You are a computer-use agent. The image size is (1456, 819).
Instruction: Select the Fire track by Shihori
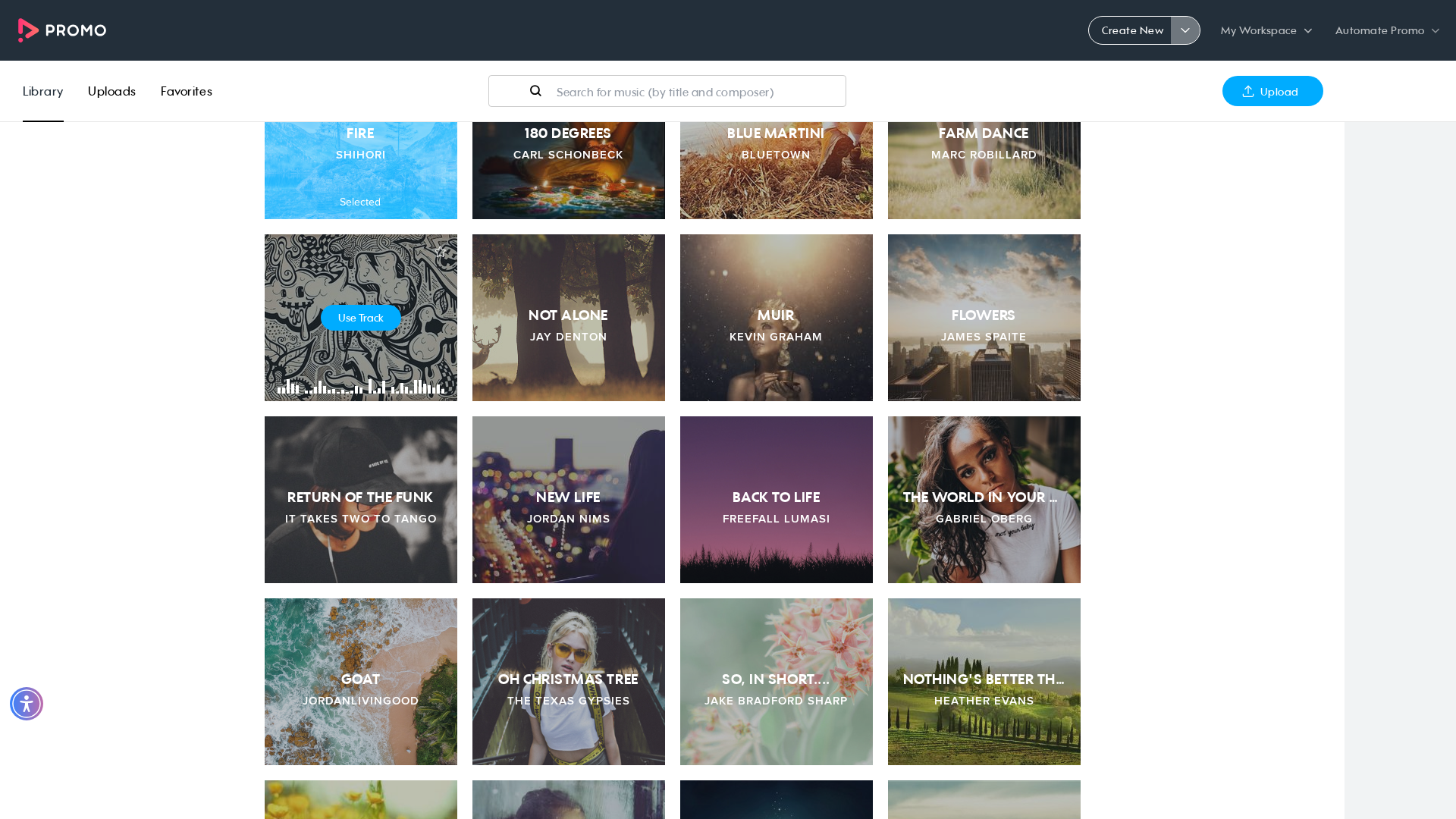(x=361, y=170)
